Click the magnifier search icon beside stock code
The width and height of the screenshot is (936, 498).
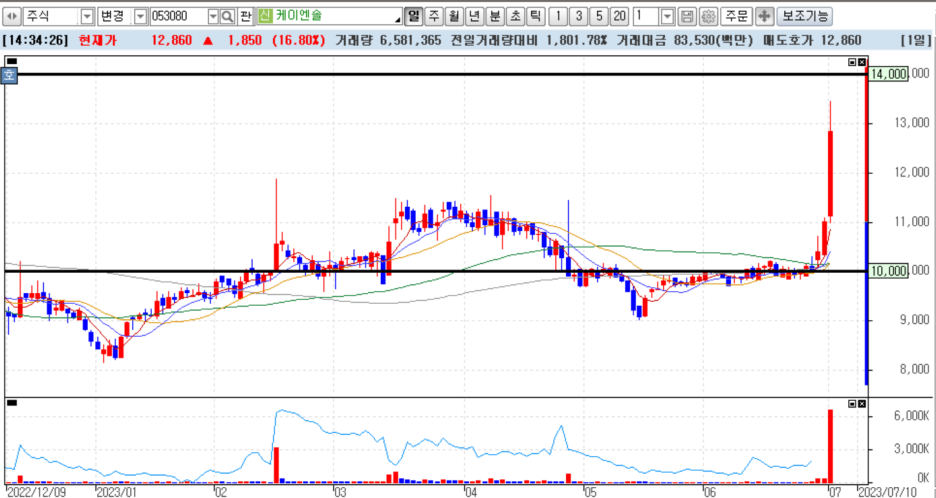point(227,16)
